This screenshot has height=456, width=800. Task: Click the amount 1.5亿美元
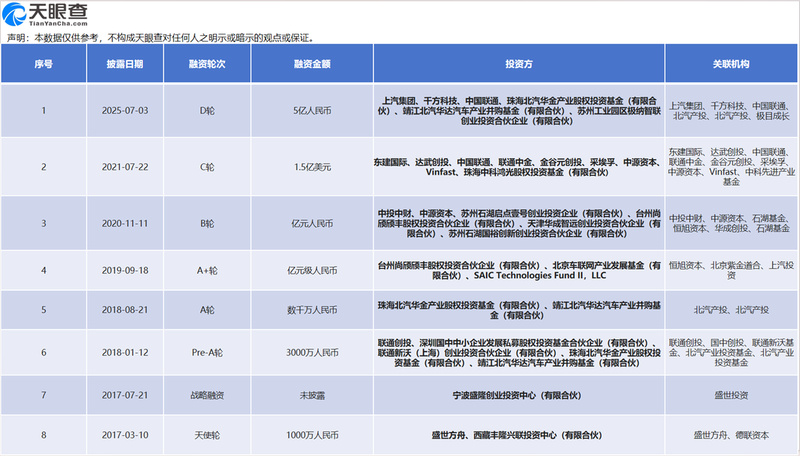(x=312, y=167)
